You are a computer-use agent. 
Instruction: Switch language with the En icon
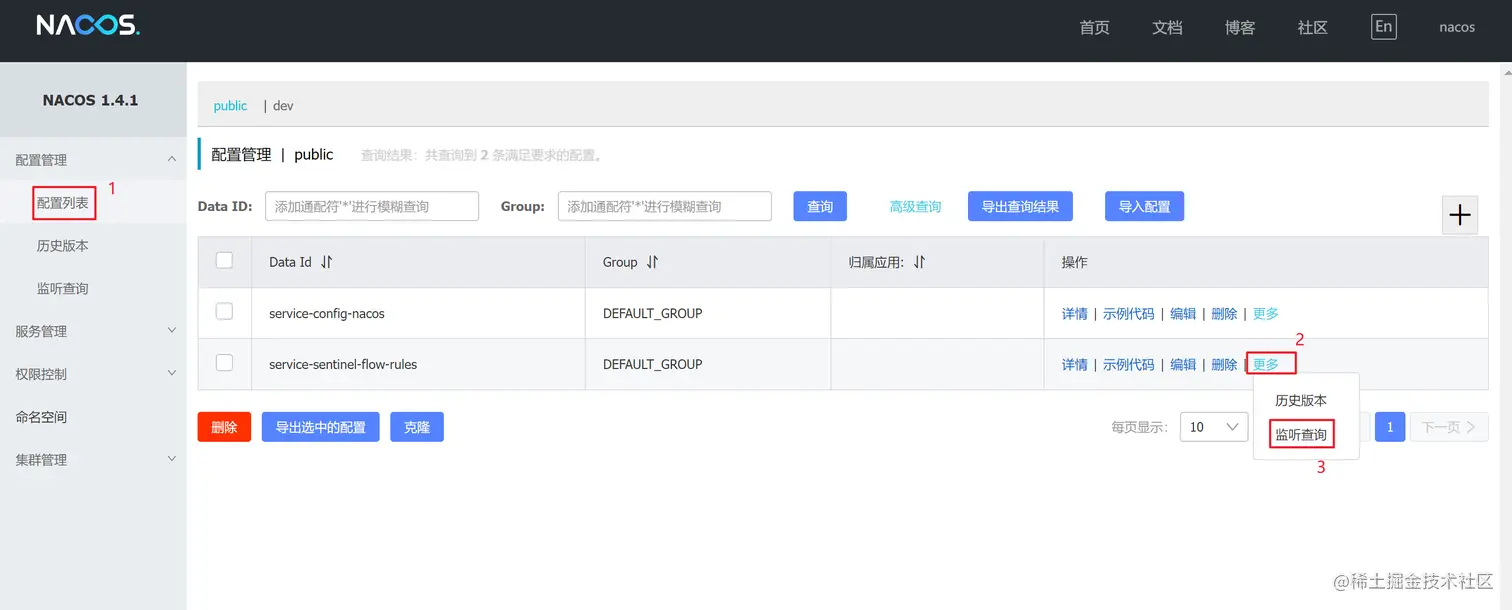(x=1384, y=27)
